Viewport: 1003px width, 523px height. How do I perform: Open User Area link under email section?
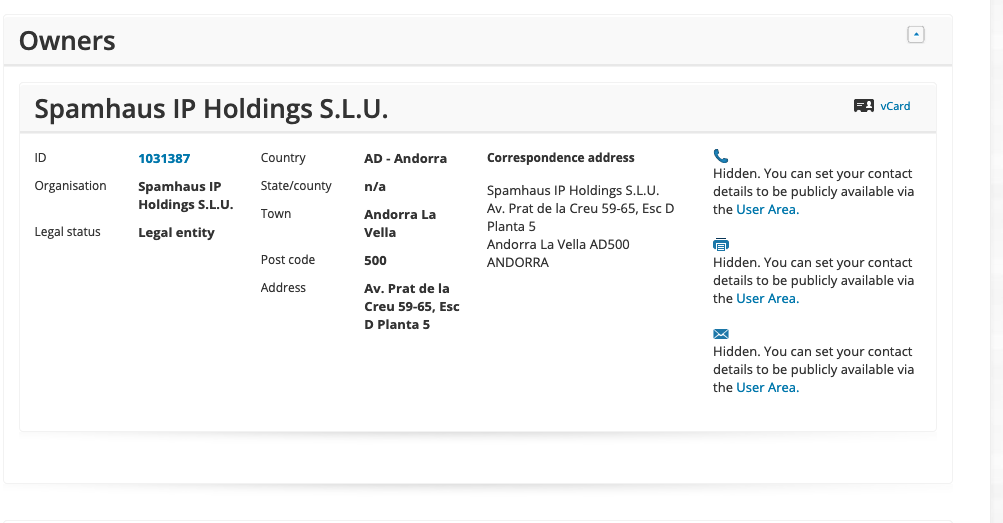click(x=768, y=387)
